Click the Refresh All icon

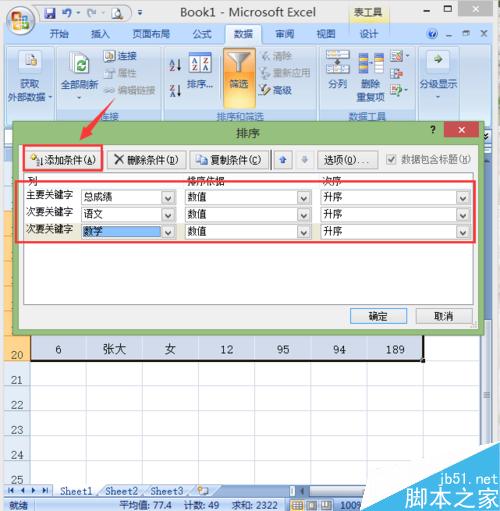point(79,62)
